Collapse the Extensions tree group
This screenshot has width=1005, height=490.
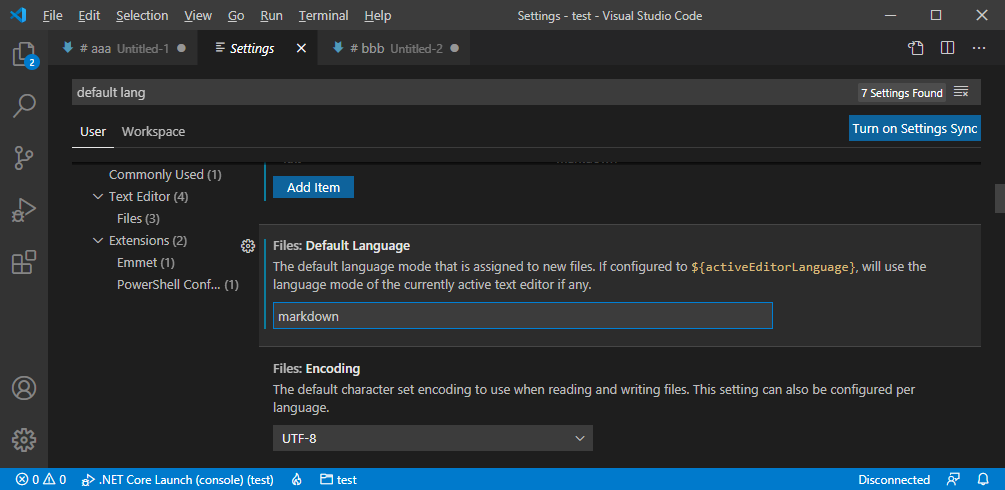point(97,241)
